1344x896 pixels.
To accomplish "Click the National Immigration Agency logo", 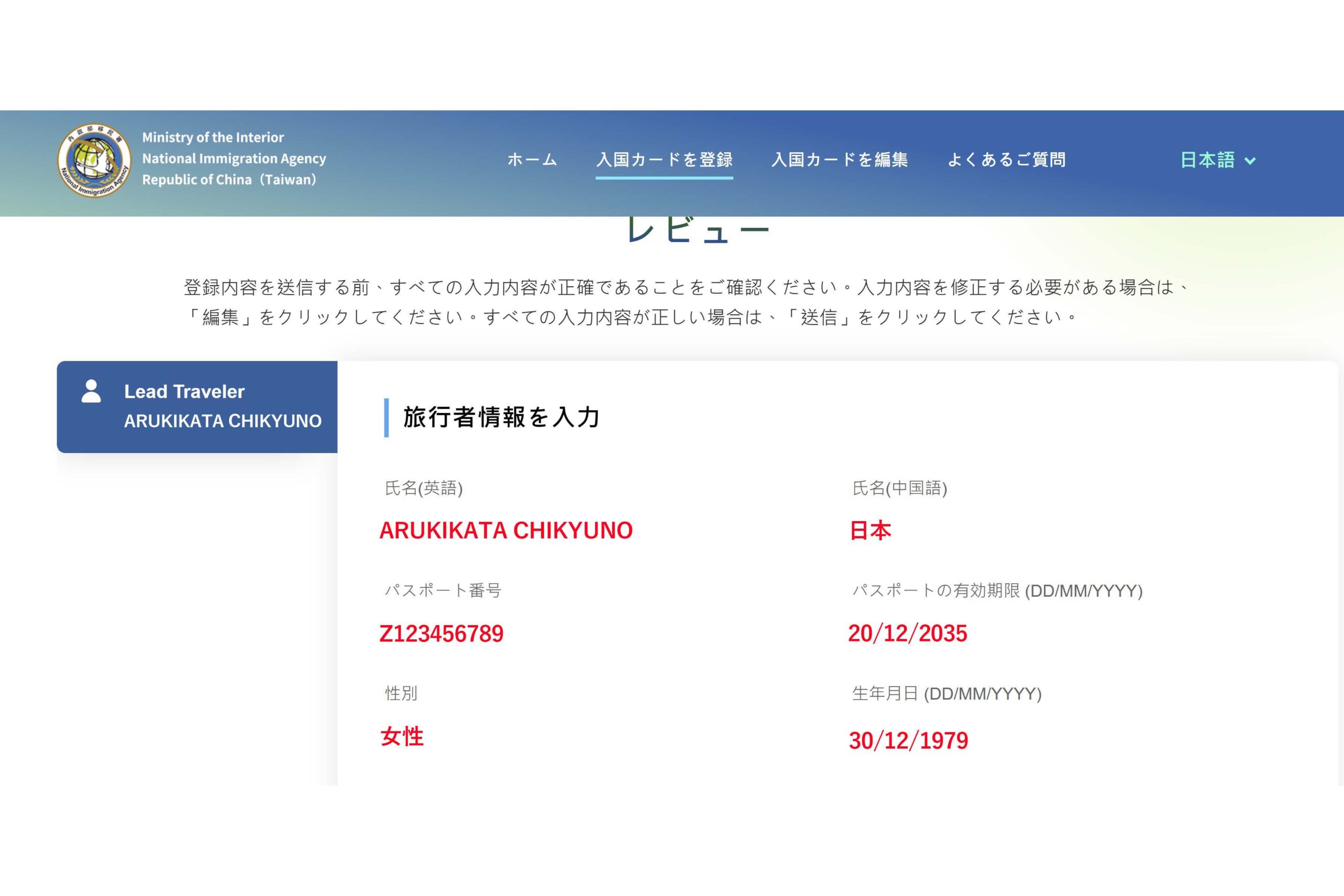I will pos(94,160).
